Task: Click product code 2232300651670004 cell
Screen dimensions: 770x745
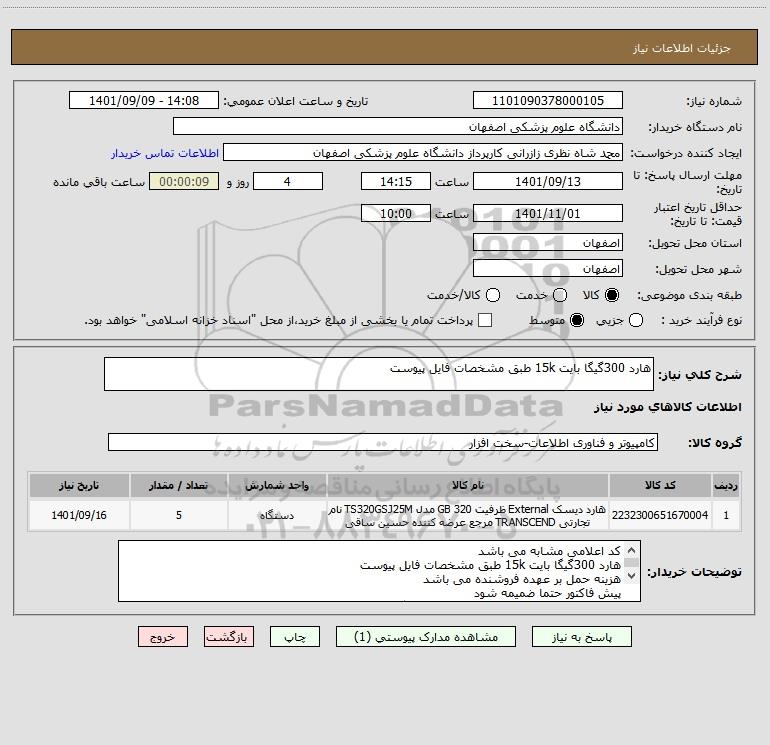Action: [x=660, y=515]
